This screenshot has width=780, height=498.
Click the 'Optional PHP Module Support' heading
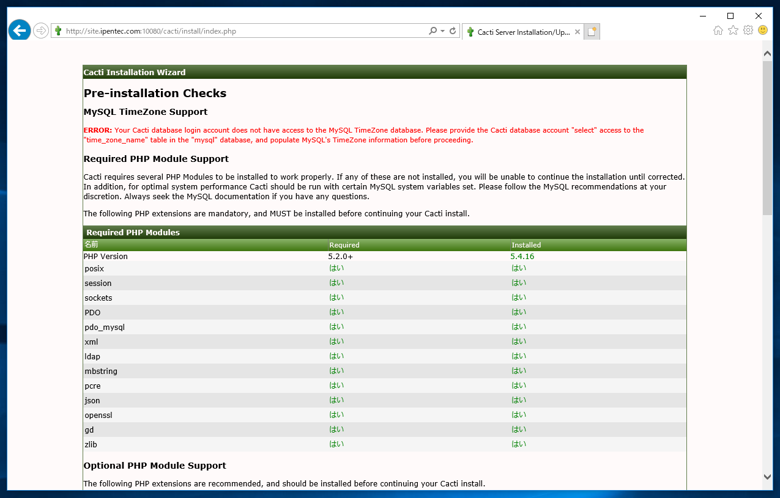point(155,466)
